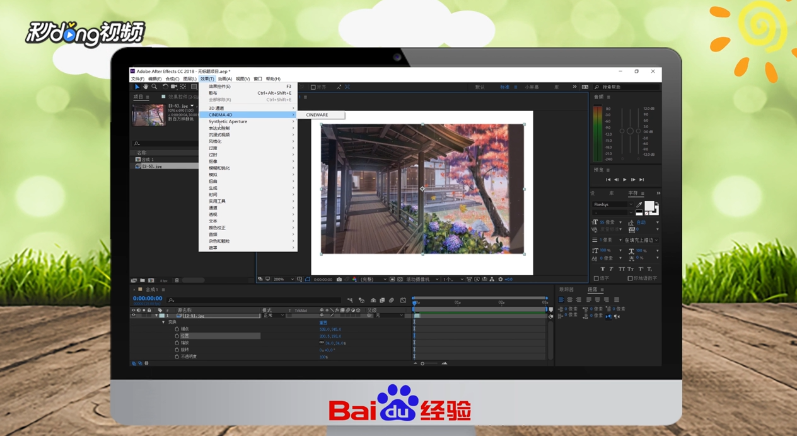The image size is (797, 436).
Task: Click the All Caps TT icon
Action: coord(621,269)
